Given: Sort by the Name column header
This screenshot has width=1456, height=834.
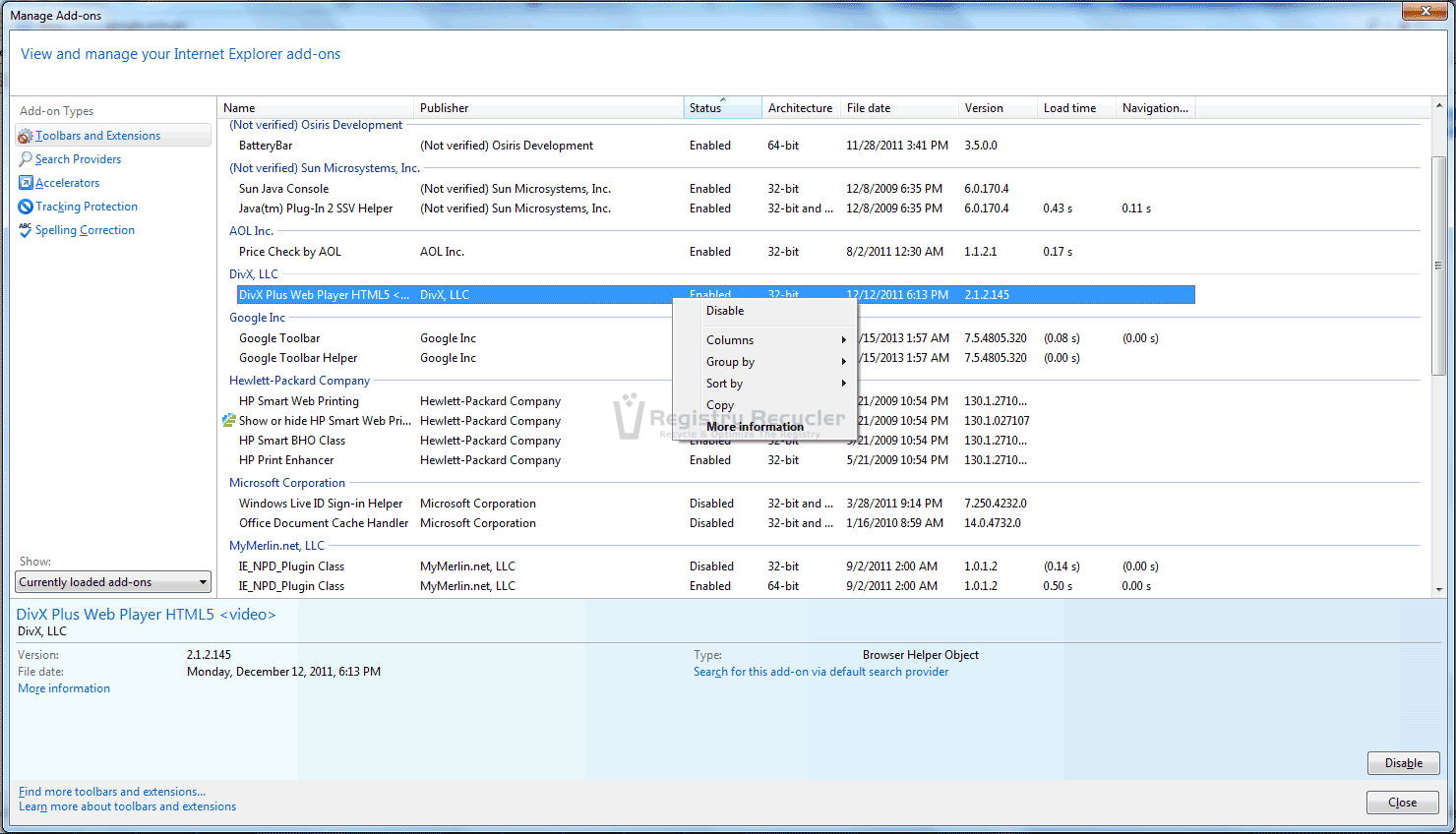Looking at the screenshot, I should point(316,108).
